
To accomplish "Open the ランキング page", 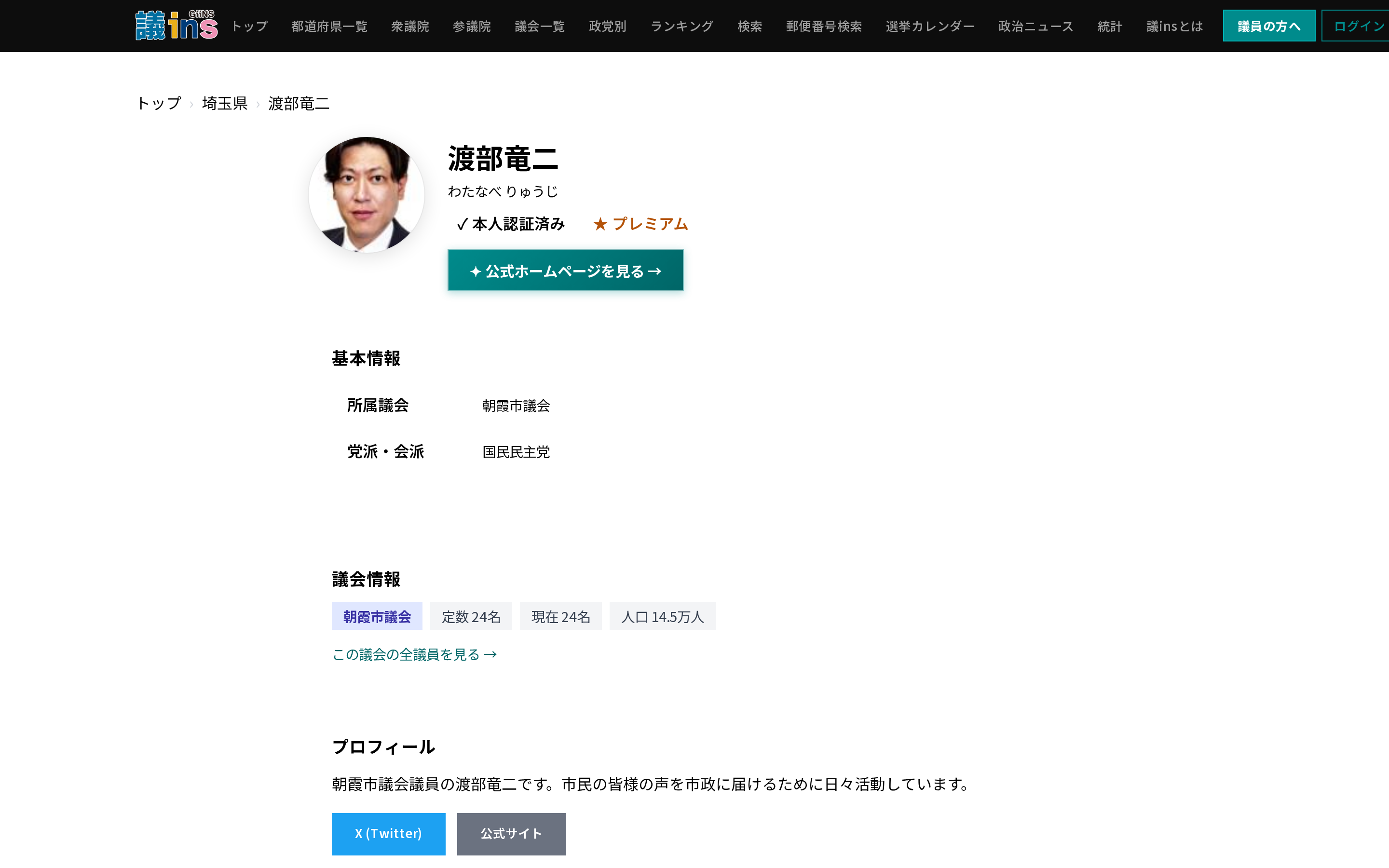I will (682, 27).
